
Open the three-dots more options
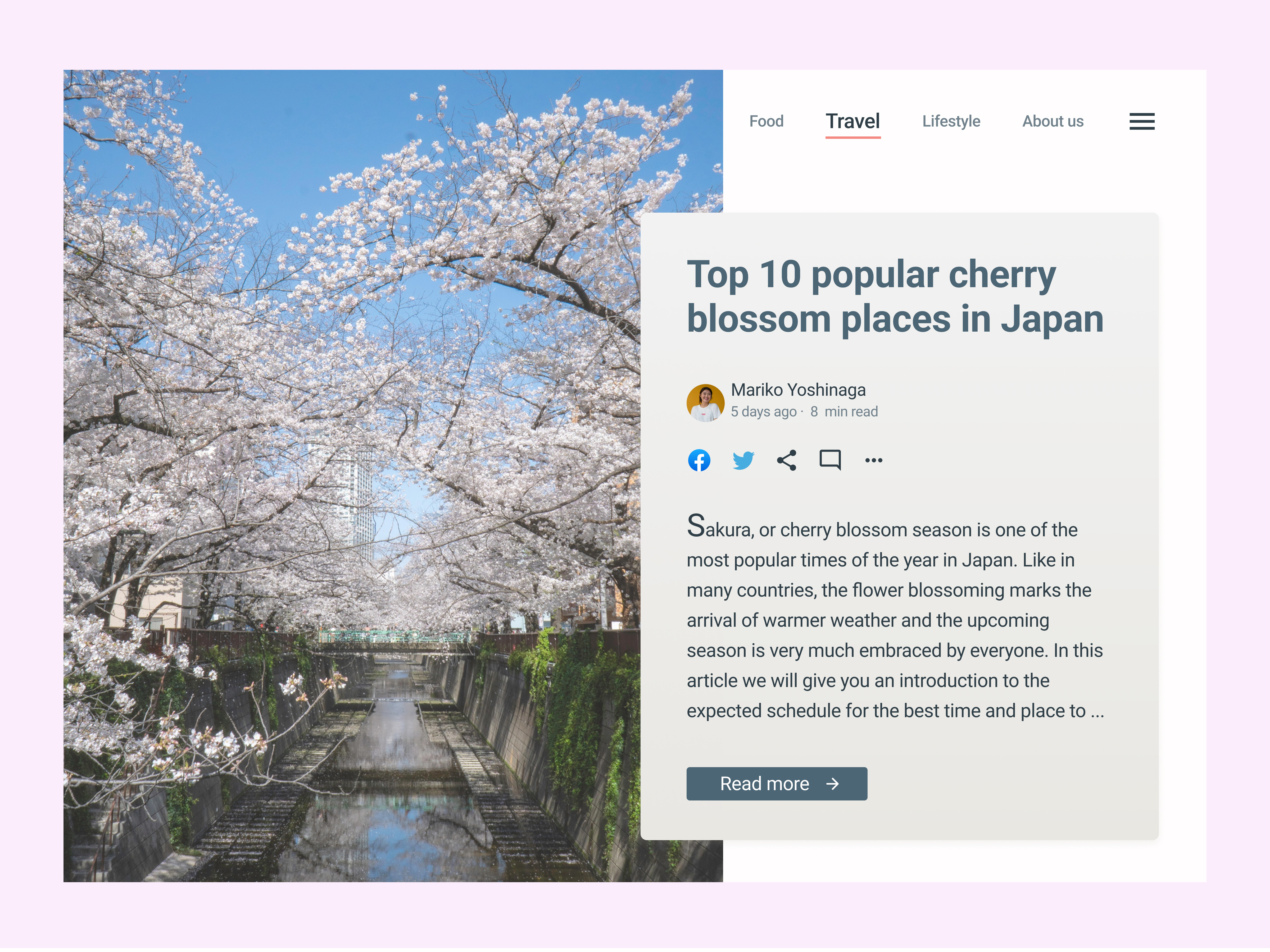[873, 460]
